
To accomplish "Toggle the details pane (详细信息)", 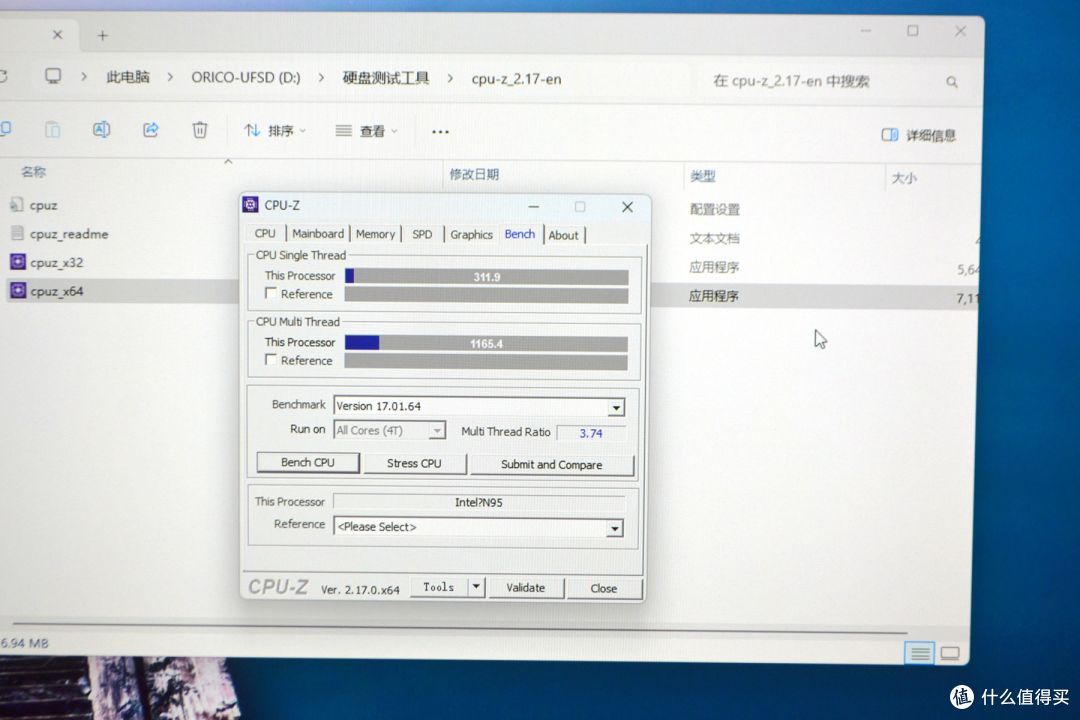I will coord(919,135).
